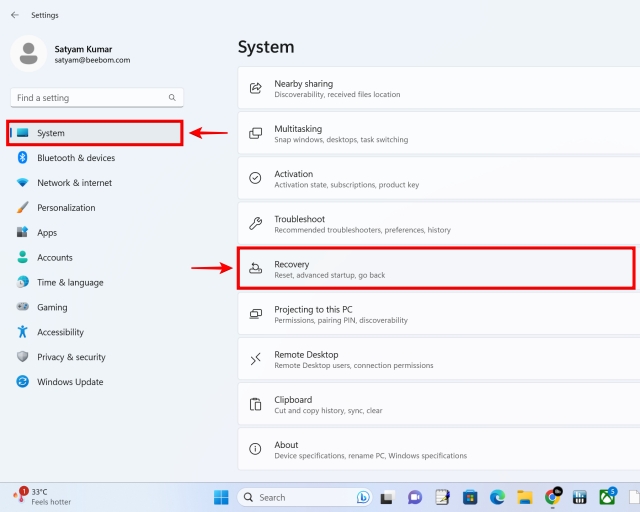
Task: Open Troubleshoot settings
Action: coord(439,224)
